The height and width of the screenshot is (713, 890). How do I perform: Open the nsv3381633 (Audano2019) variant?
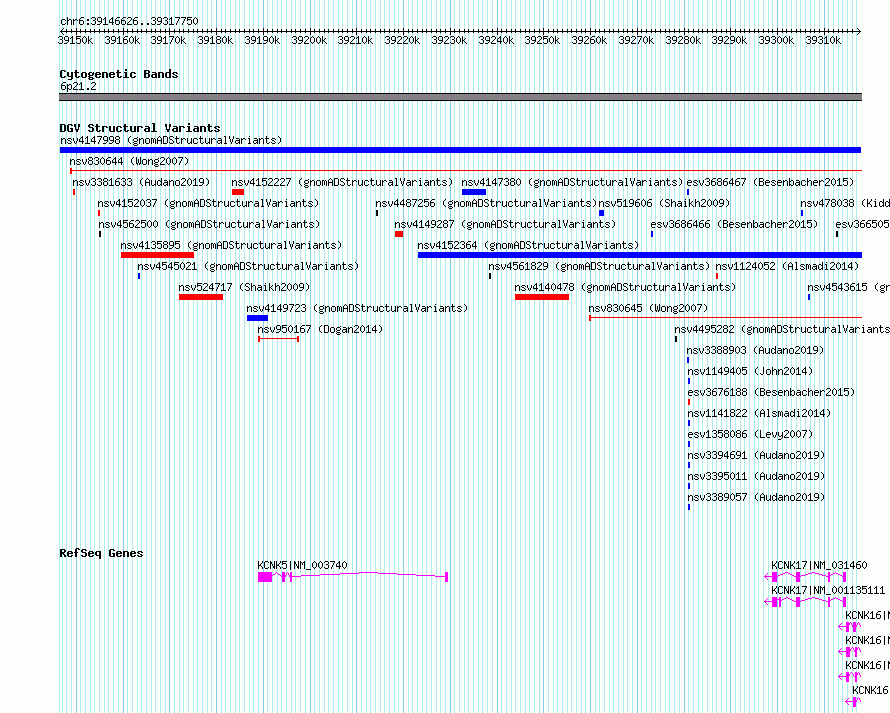coord(141,182)
